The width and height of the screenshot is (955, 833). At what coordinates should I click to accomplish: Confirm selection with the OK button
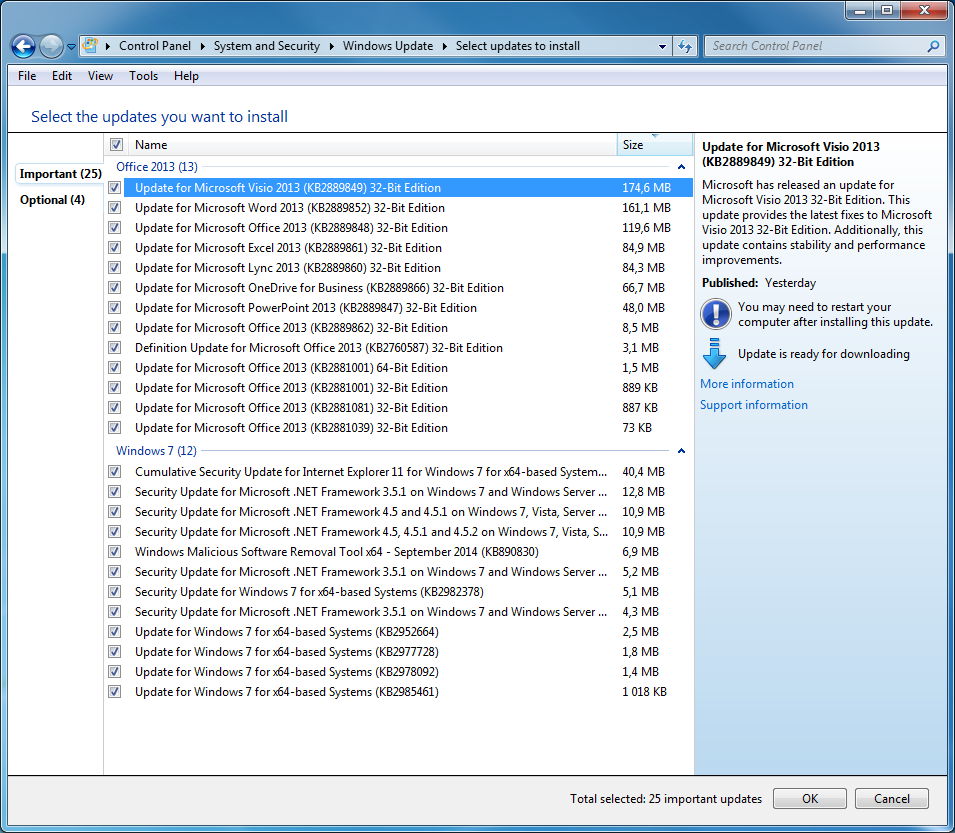pos(809,799)
